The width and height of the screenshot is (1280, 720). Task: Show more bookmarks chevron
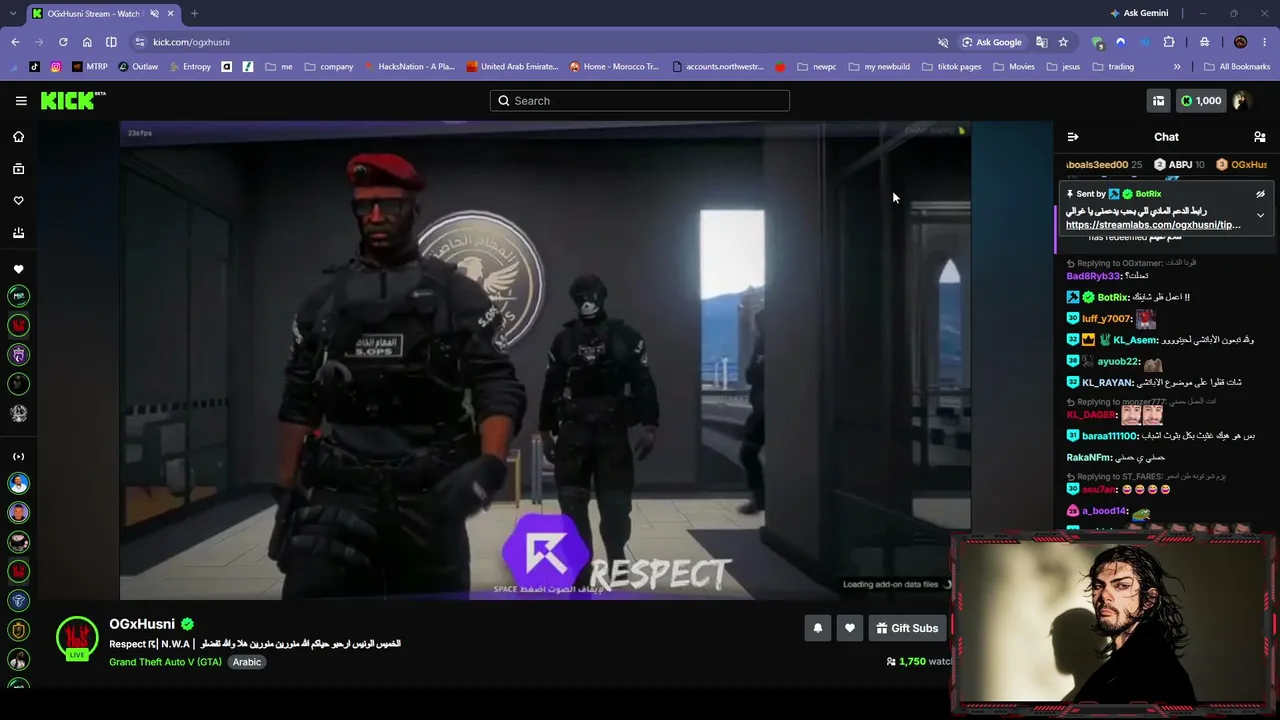pos(1177,67)
